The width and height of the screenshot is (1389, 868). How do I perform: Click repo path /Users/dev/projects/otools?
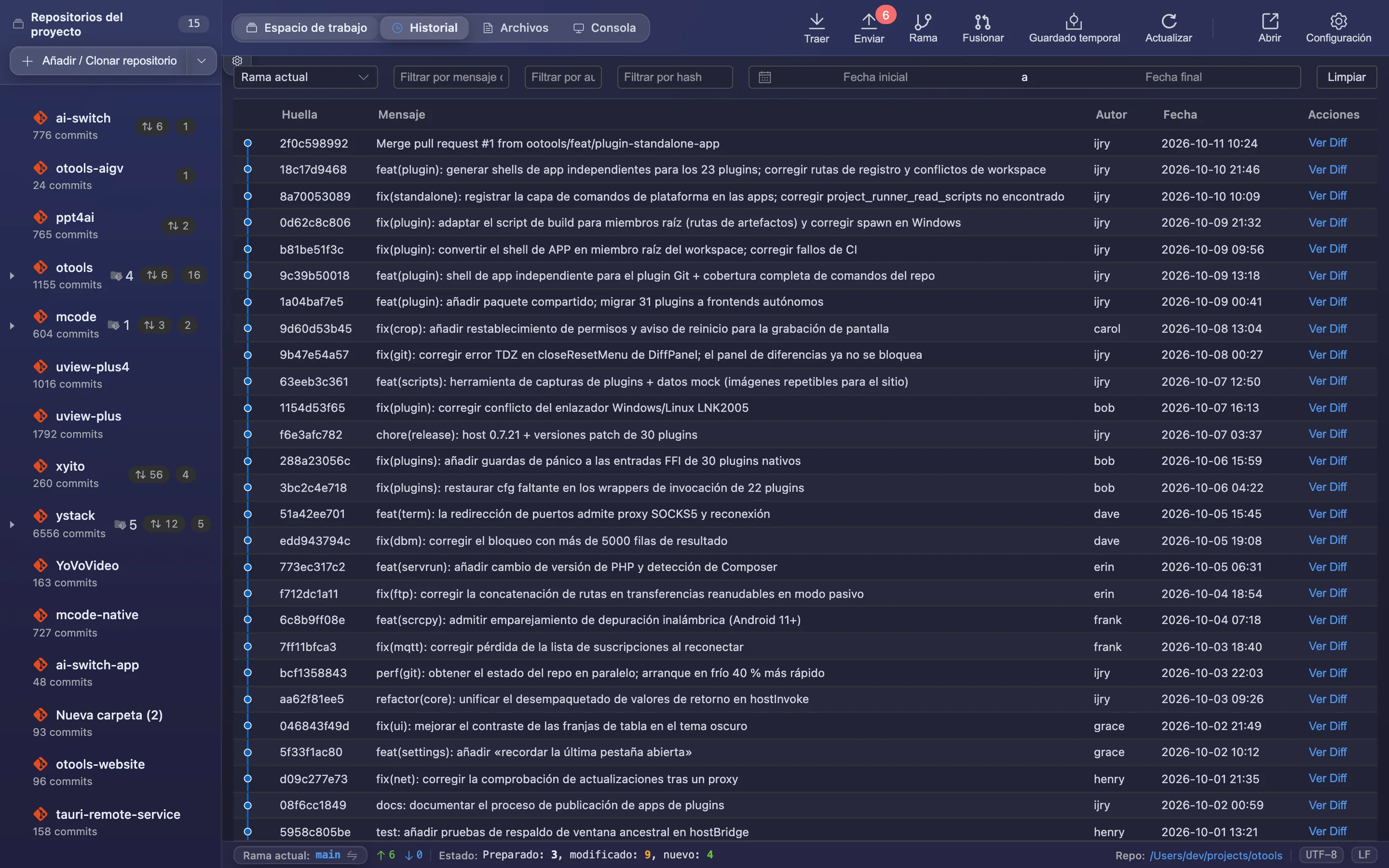[1216, 855]
